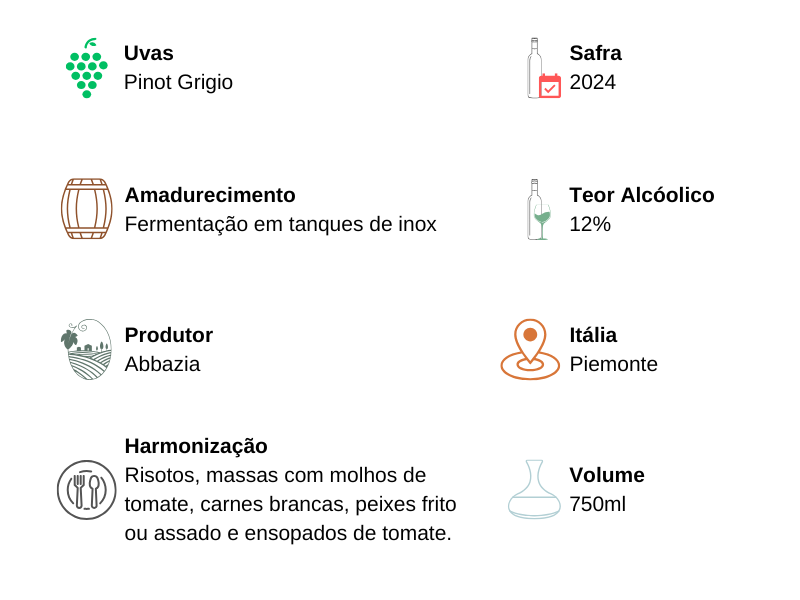Click the orange location pin icon
The image size is (800, 600).
point(530,349)
